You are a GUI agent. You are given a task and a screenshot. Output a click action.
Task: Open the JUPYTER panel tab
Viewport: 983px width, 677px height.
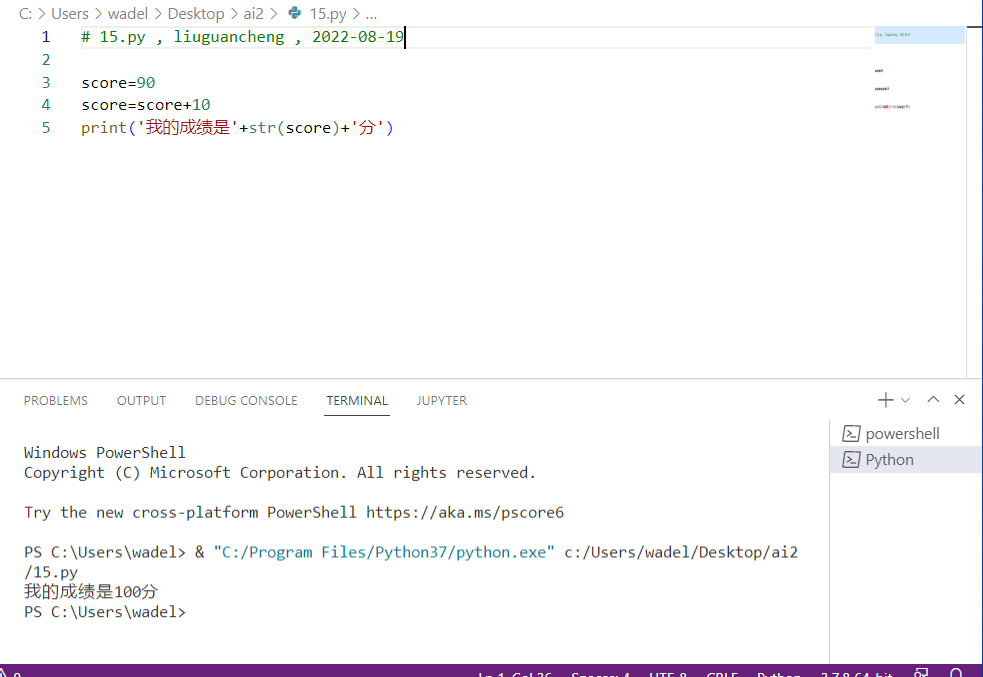[441, 400]
